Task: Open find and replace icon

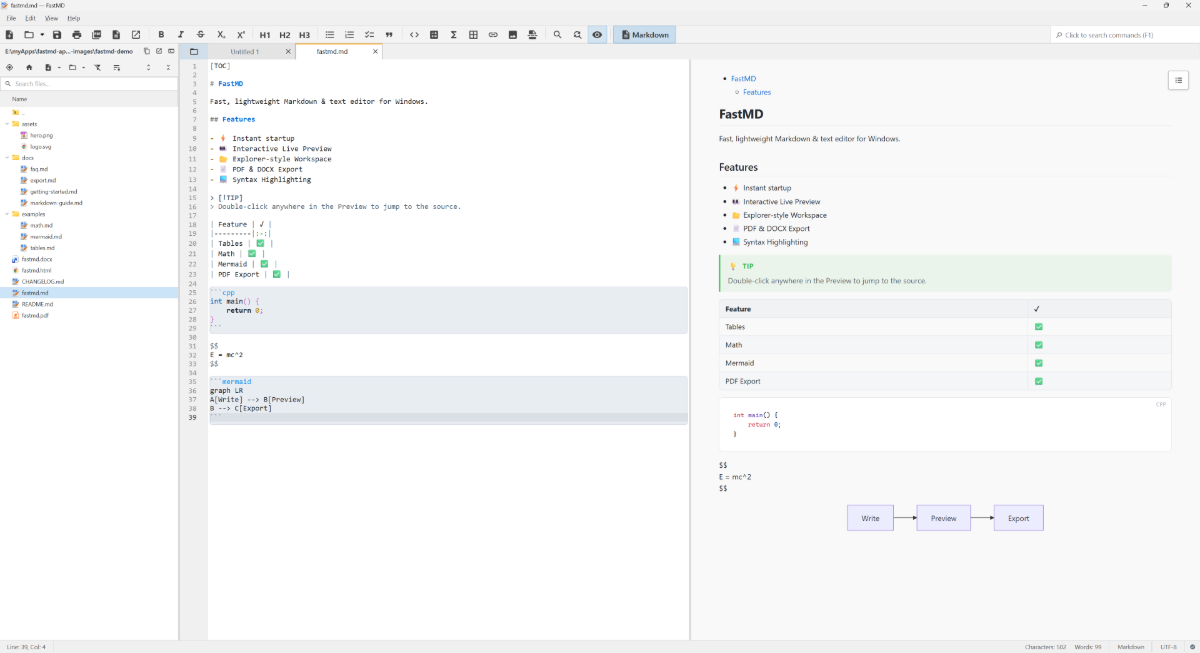Action: point(578,35)
